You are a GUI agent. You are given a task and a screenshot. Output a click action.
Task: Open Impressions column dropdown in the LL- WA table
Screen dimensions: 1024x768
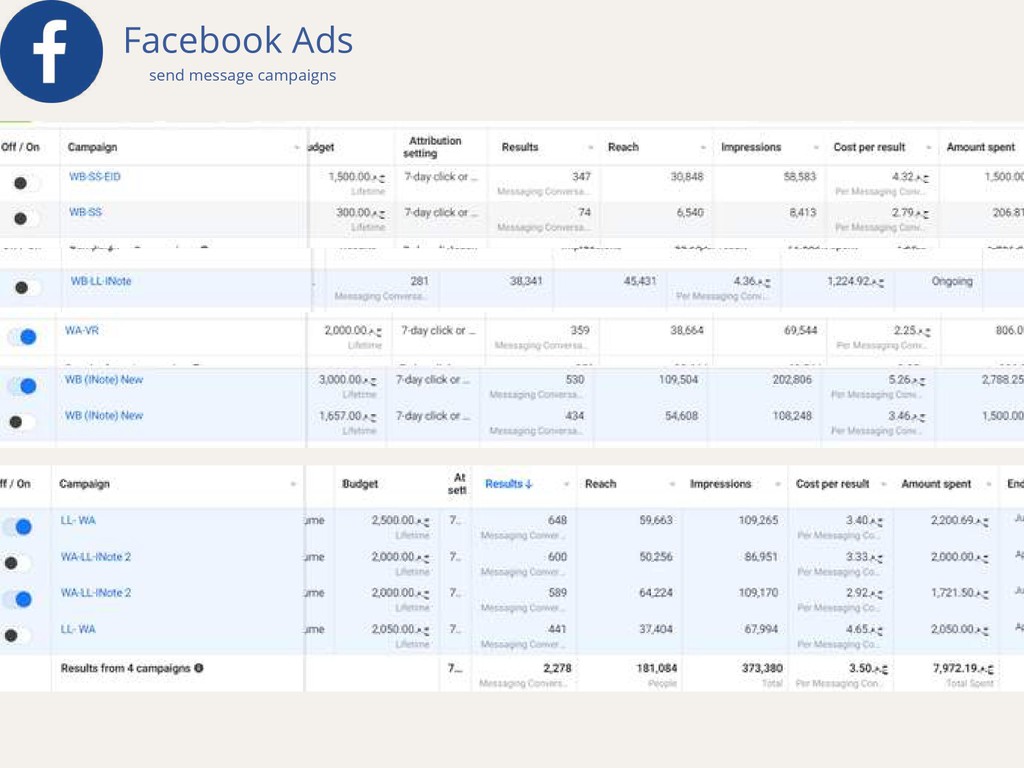pos(778,484)
